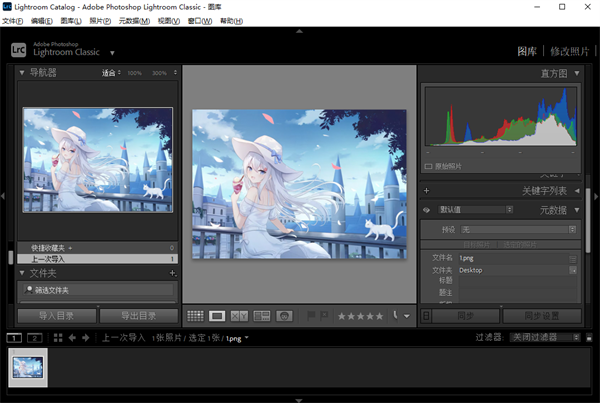Screen dimensions: 600x403
Task: Open People view face icon
Action: (x=284, y=316)
